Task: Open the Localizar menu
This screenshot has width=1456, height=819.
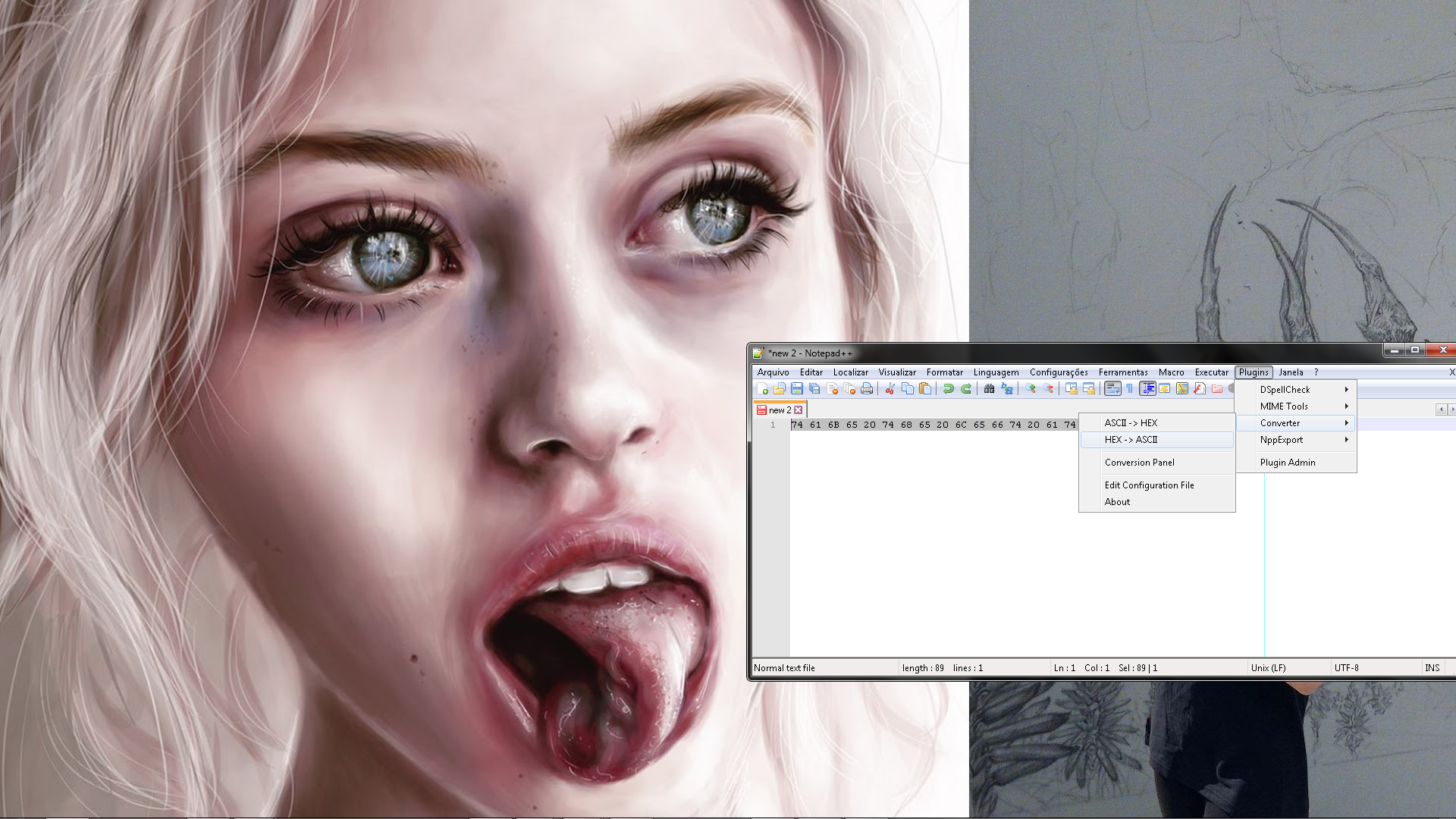Action: 850,372
